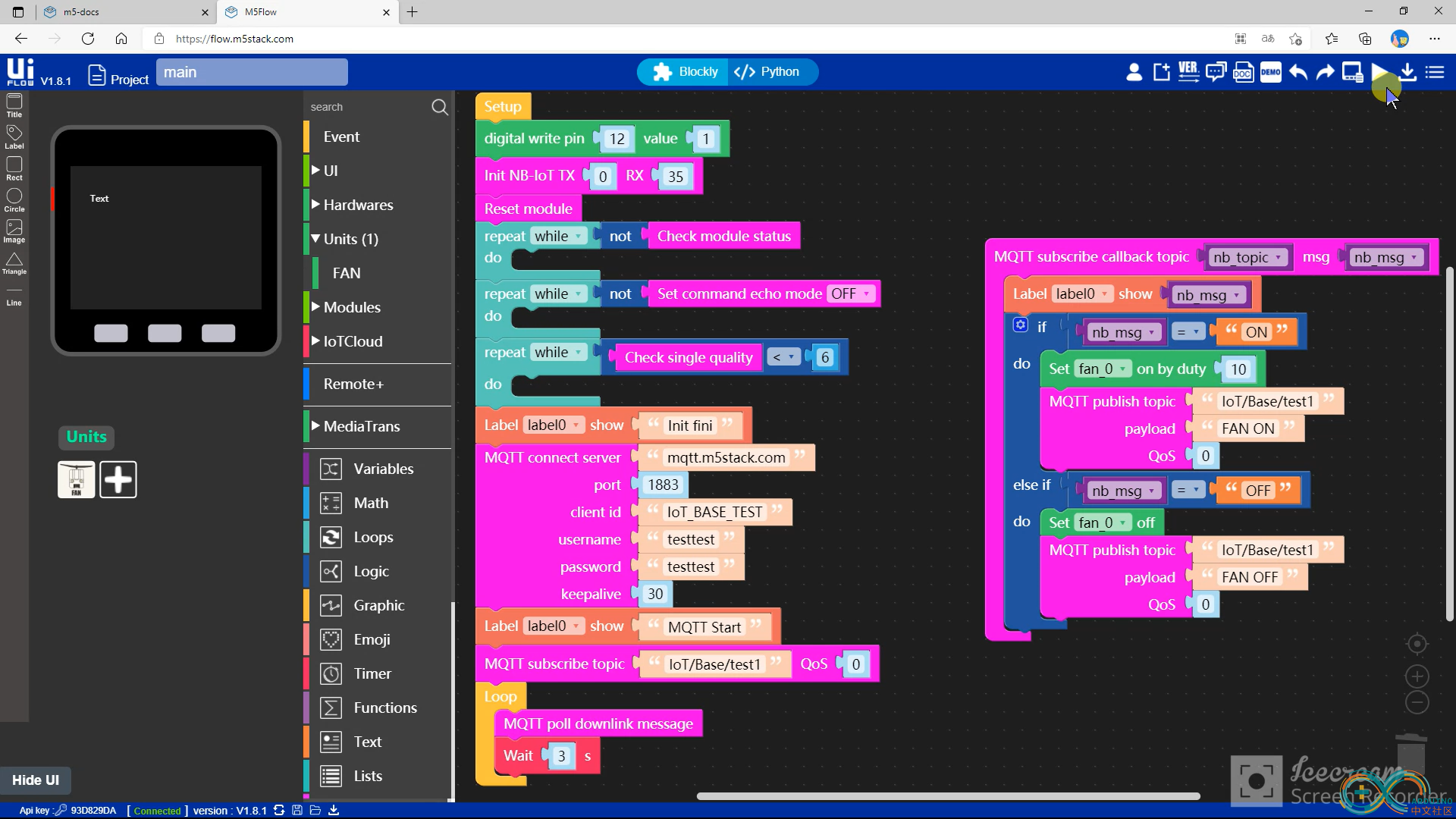The height and width of the screenshot is (819, 1456).
Task: Click the refresh icon in status bar
Action: pos(279,810)
